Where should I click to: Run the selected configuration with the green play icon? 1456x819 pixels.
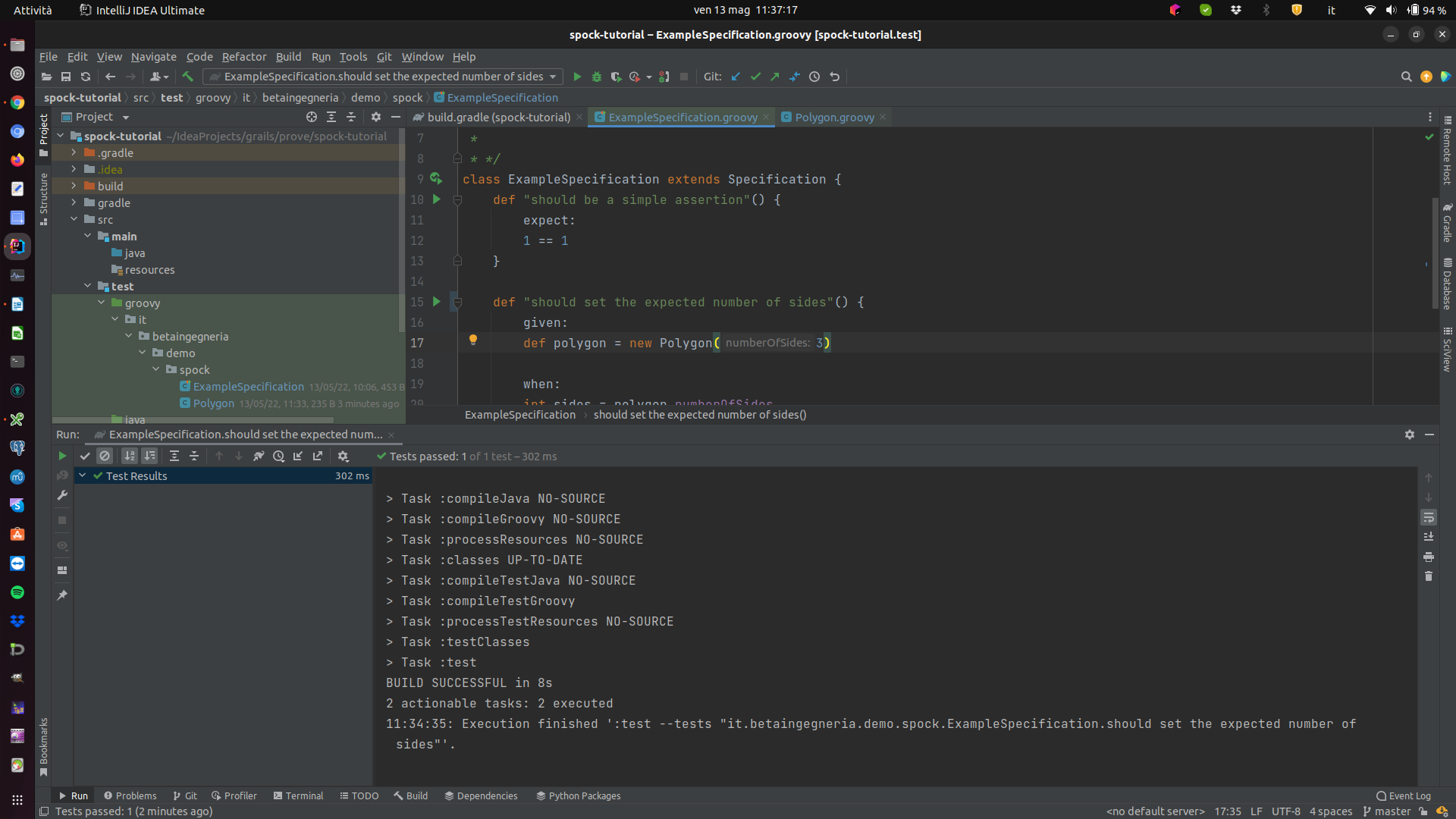[577, 77]
